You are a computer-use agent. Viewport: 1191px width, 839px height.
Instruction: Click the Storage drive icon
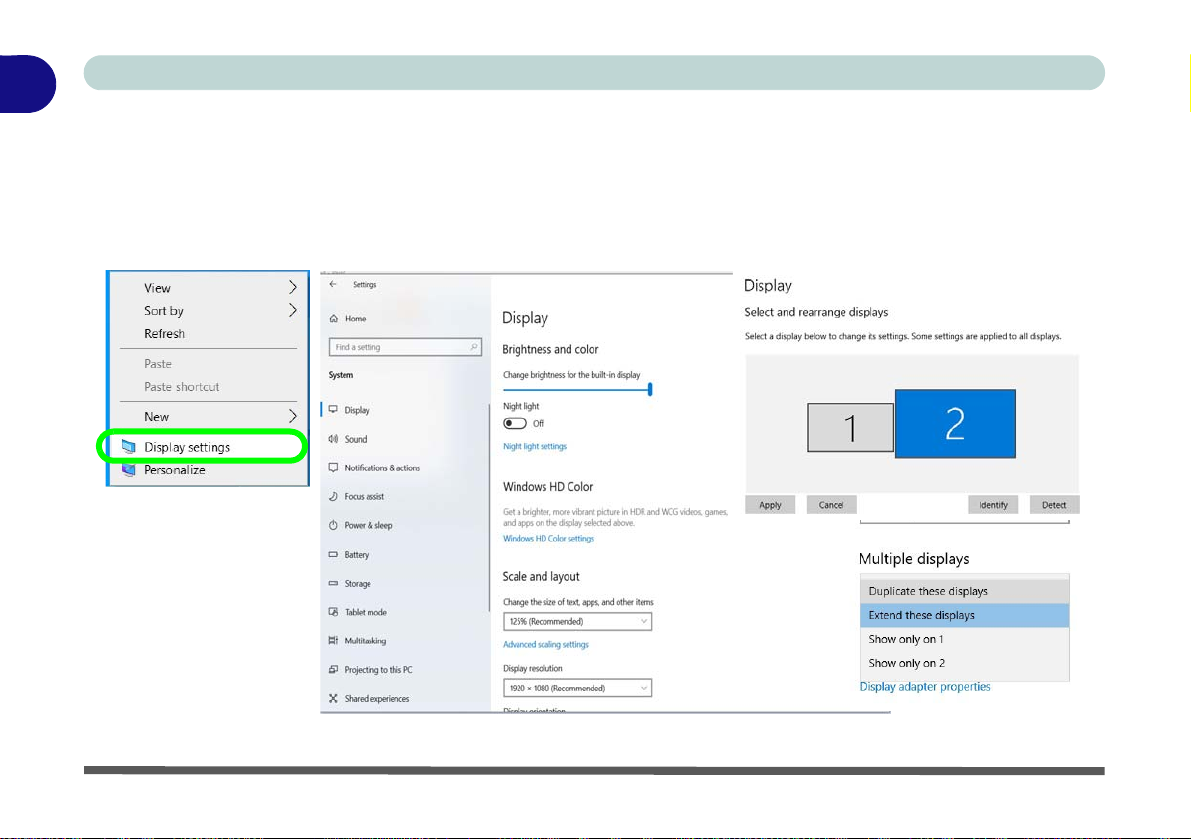tap(333, 583)
